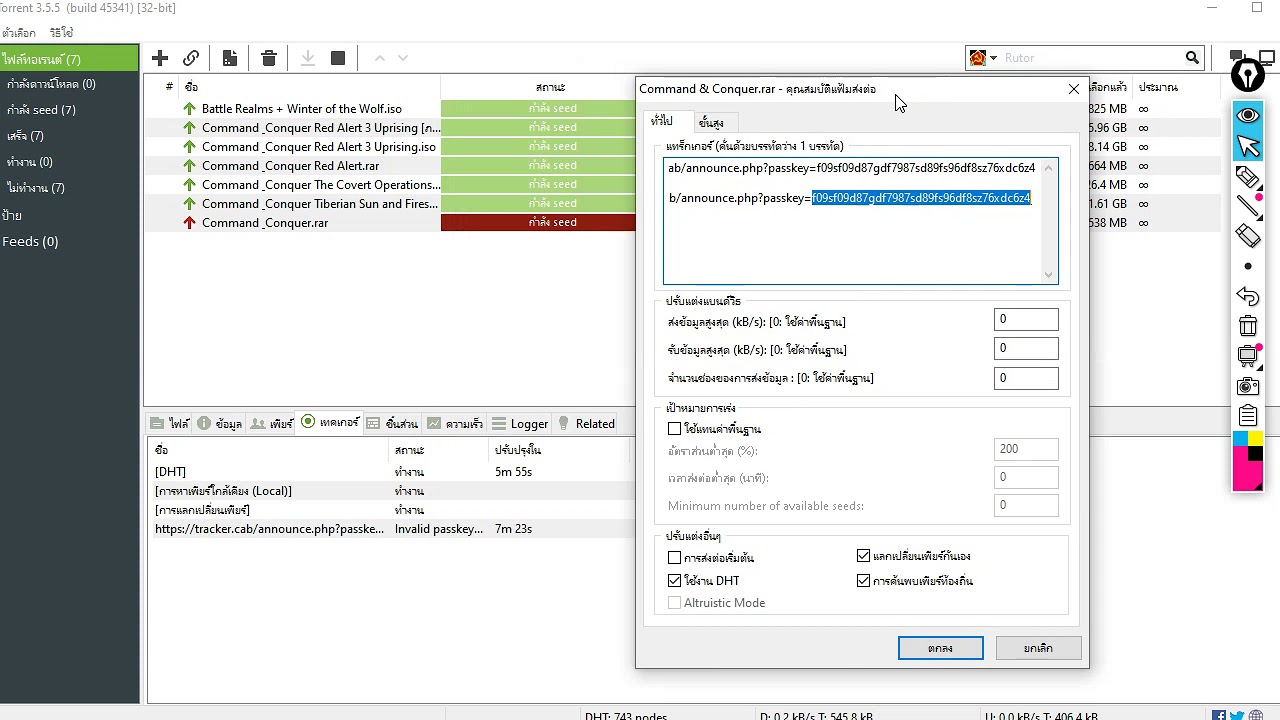This screenshot has width=1280, height=720.
Task: Select Command _Conquer Red Alert.rar torrent
Action: coord(290,166)
